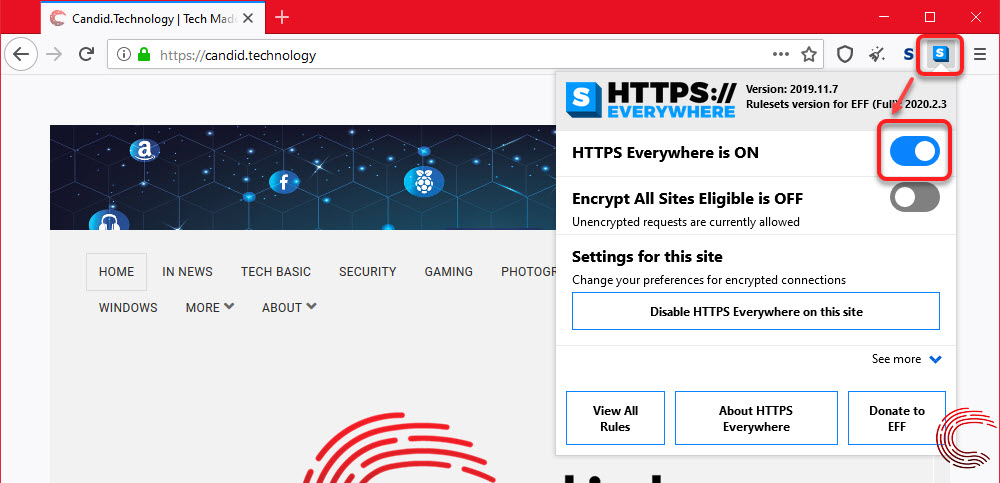The height and width of the screenshot is (483, 1000).
Task: Open the IN NEWS section
Action: pyautogui.click(x=187, y=272)
